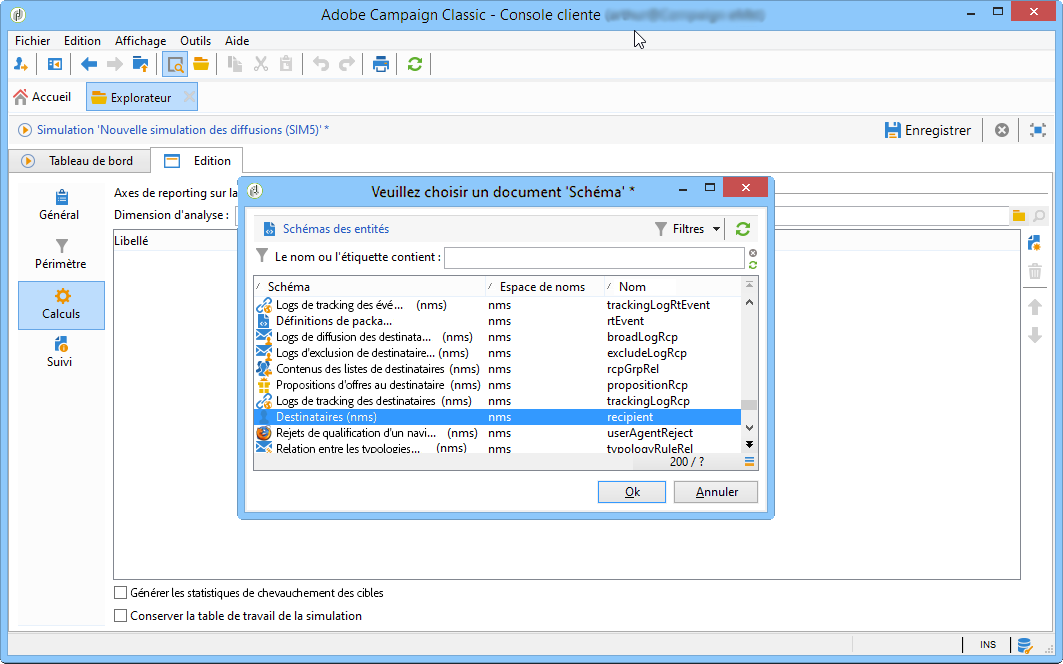Open the Général section

[x=59, y=205]
